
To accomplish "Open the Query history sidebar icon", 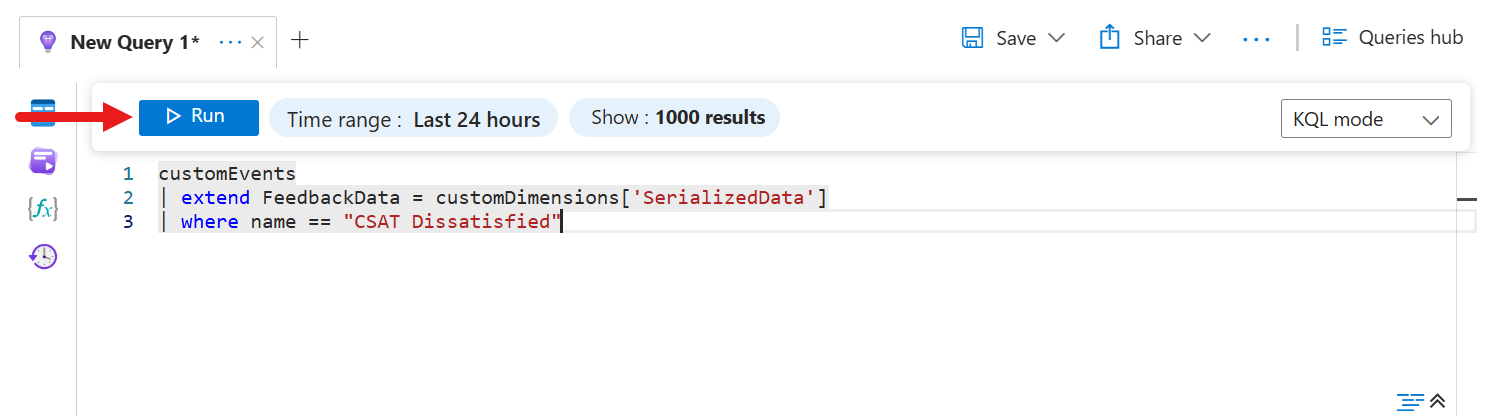I will click(43, 257).
